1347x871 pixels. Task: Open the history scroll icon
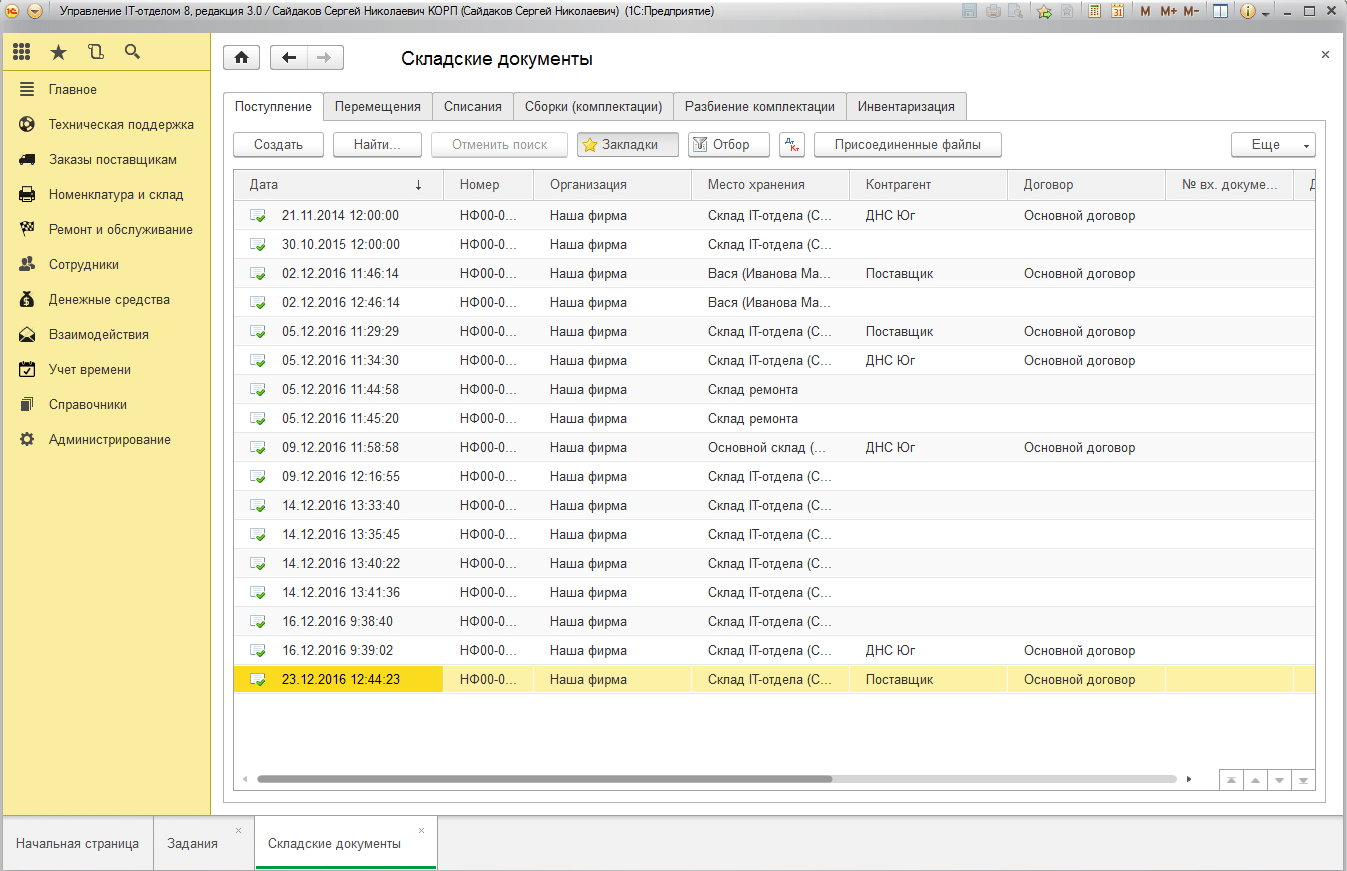click(95, 52)
